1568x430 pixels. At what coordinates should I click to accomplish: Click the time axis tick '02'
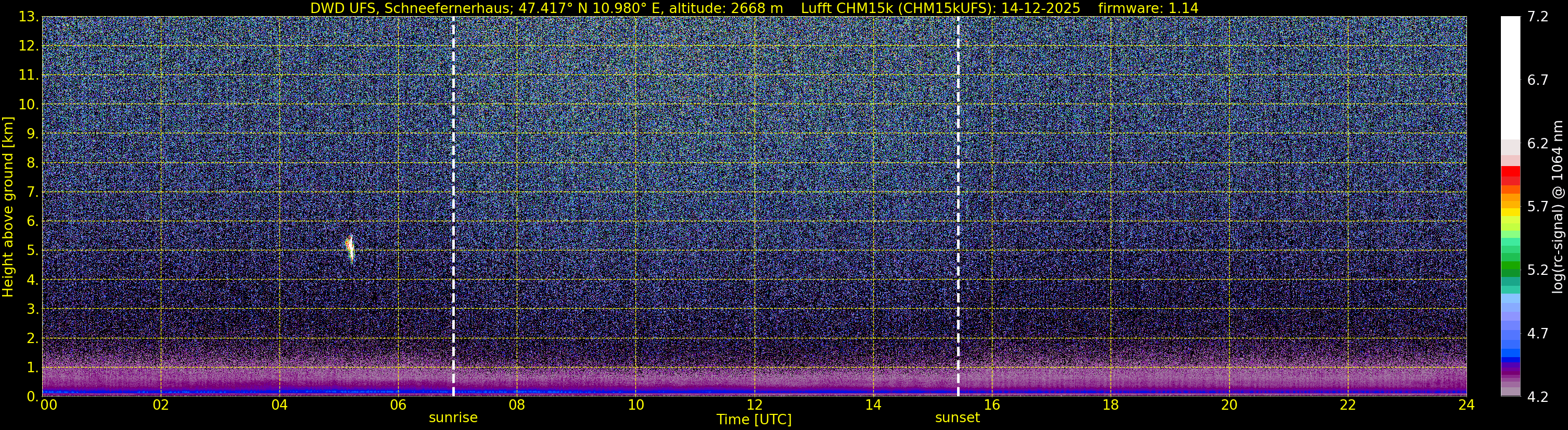(161, 405)
